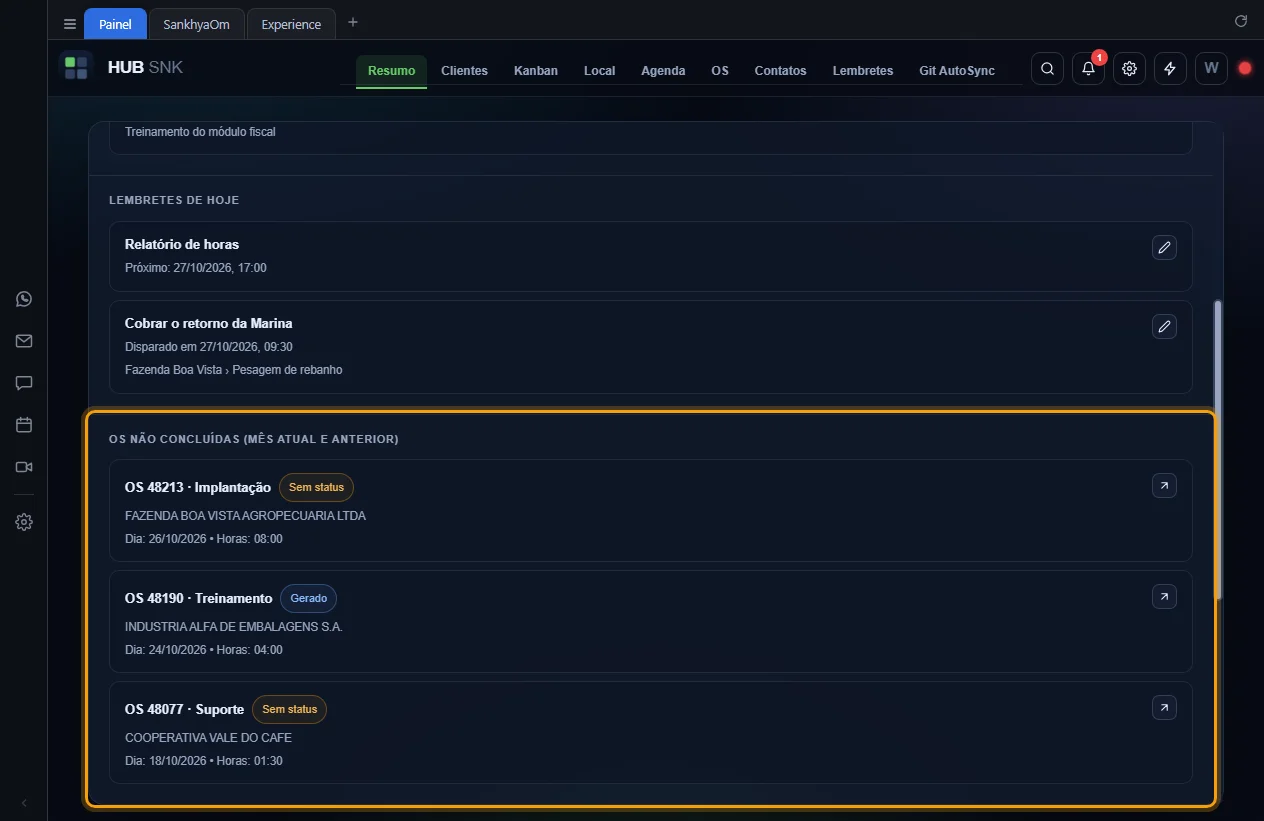
Task: Open the notifications bell with badge 1
Action: point(1088,69)
